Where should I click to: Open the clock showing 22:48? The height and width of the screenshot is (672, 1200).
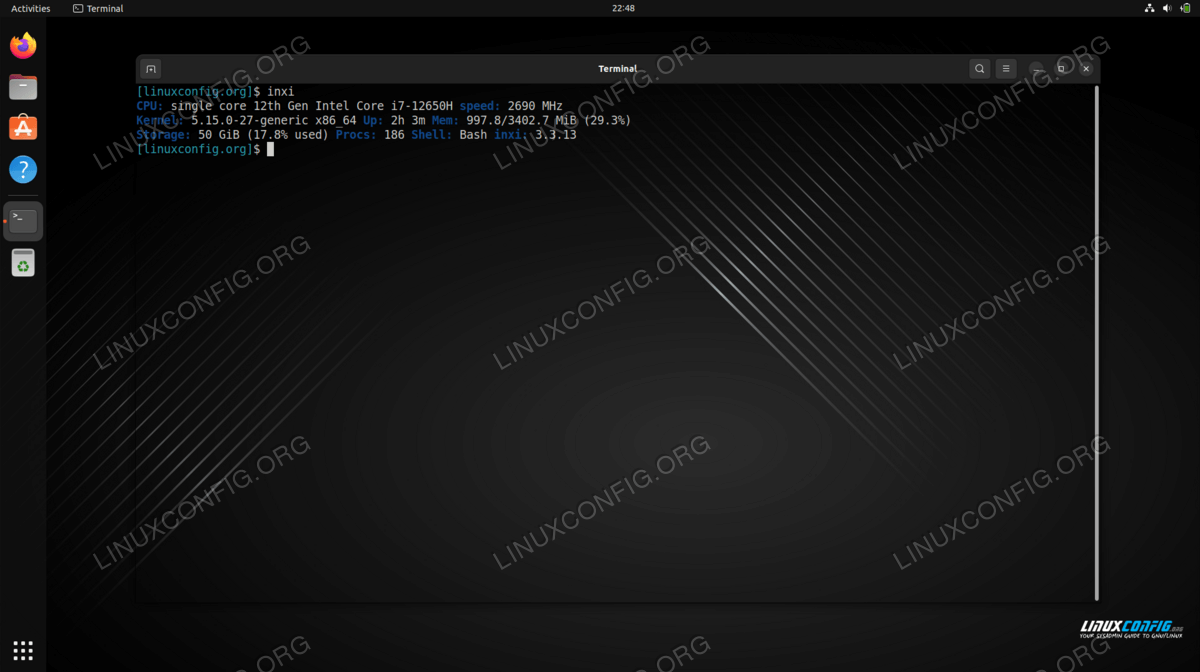[623, 8]
